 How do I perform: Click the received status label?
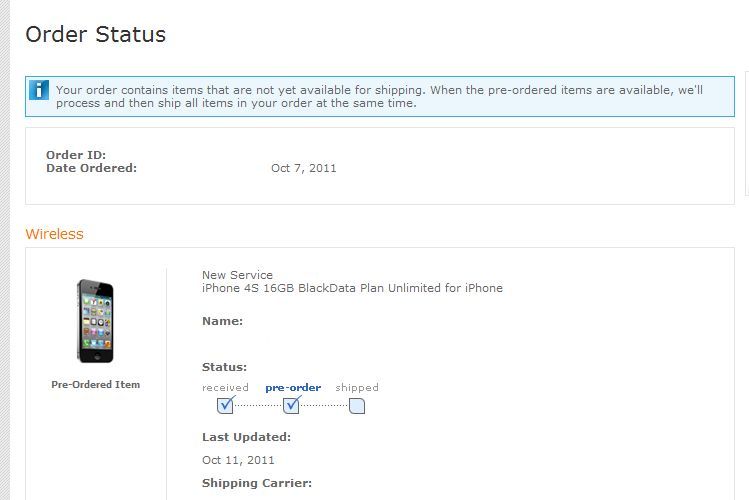click(x=225, y=387)
